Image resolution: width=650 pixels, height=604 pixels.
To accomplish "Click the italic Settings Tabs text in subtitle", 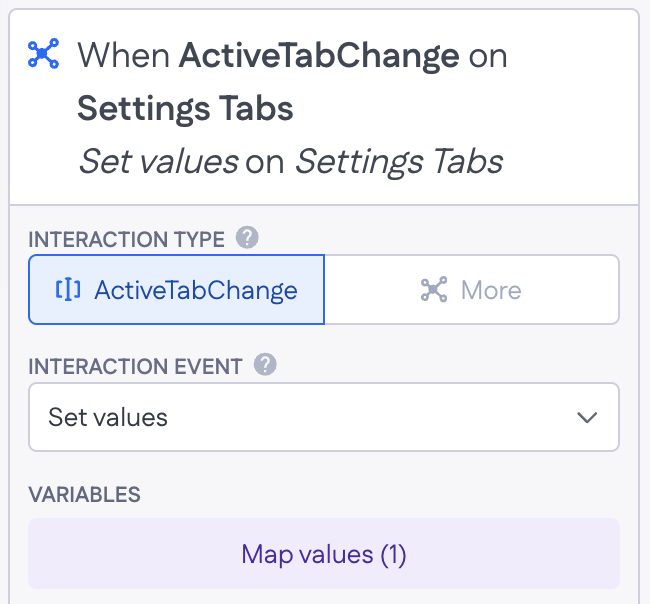I will pyautogui.click(x=399, y=162).
